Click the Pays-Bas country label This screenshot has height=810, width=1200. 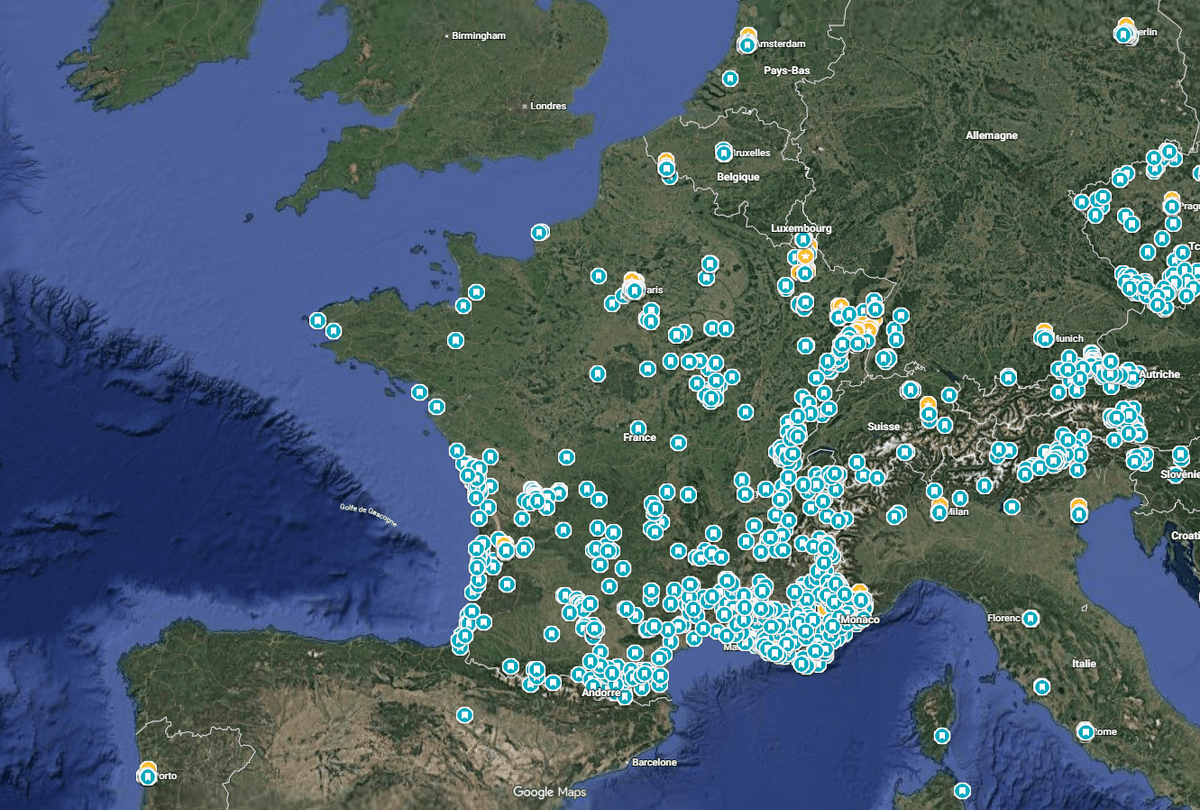coord(786,70)
